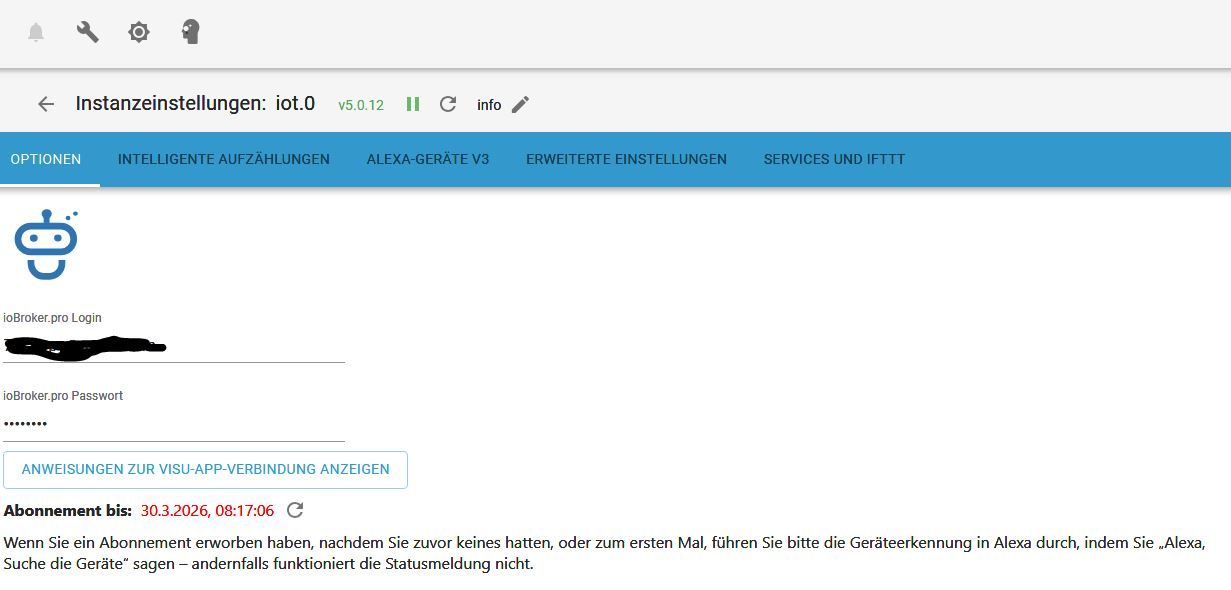Restart iot.0 via the refresh icon

[448, 104]
